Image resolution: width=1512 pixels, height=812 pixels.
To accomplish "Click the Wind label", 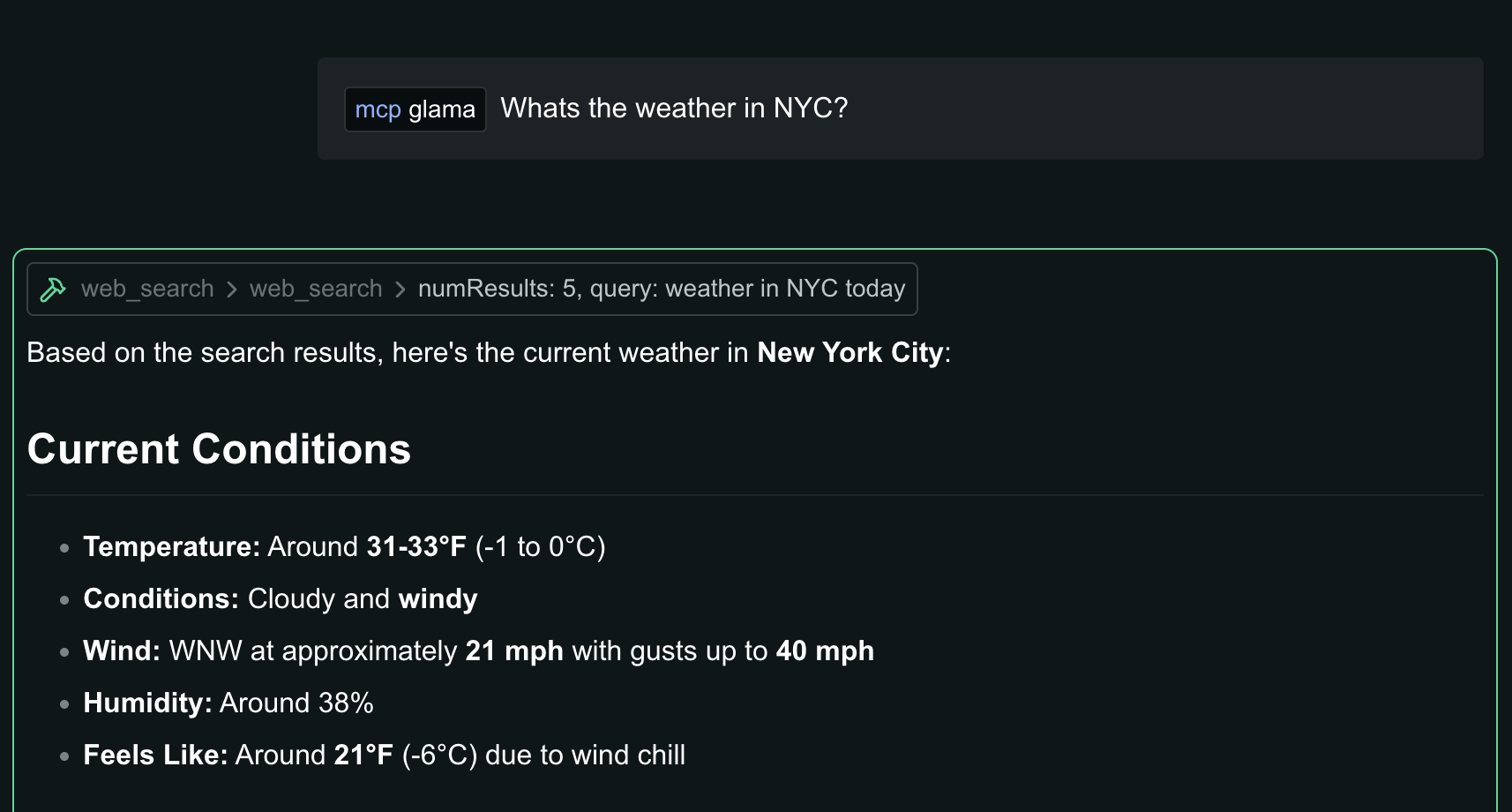I will tap(122, 651).
